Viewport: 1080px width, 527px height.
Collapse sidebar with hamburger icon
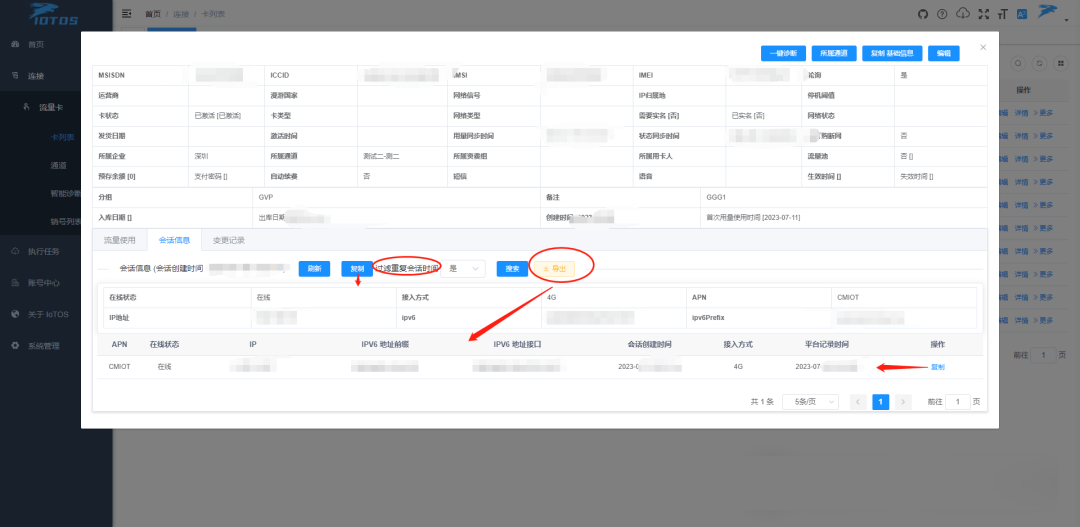point(126,14)
